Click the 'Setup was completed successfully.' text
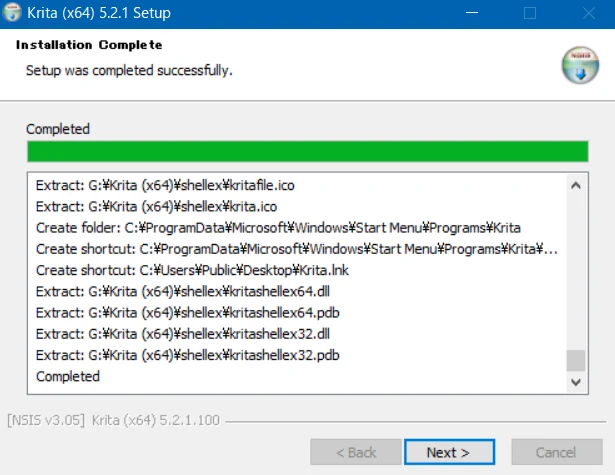This screenshot has width=615, height=475. 129,71
